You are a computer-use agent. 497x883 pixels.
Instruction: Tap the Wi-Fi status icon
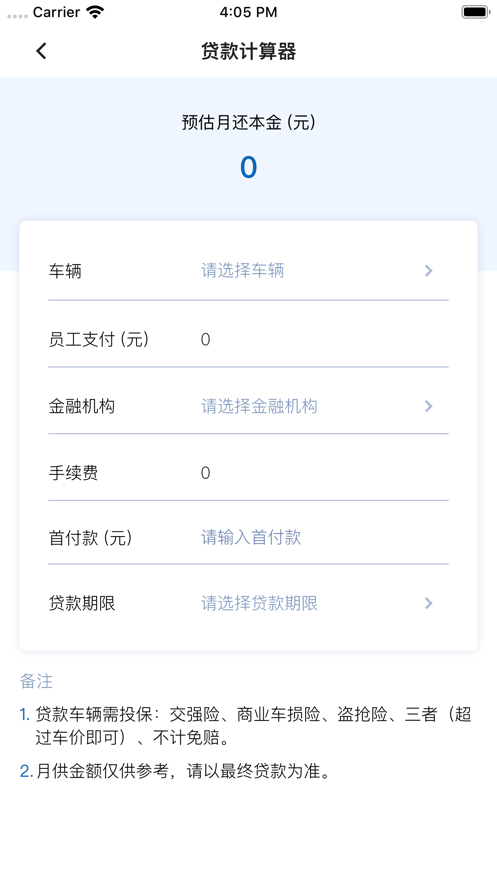coord(96,12)
